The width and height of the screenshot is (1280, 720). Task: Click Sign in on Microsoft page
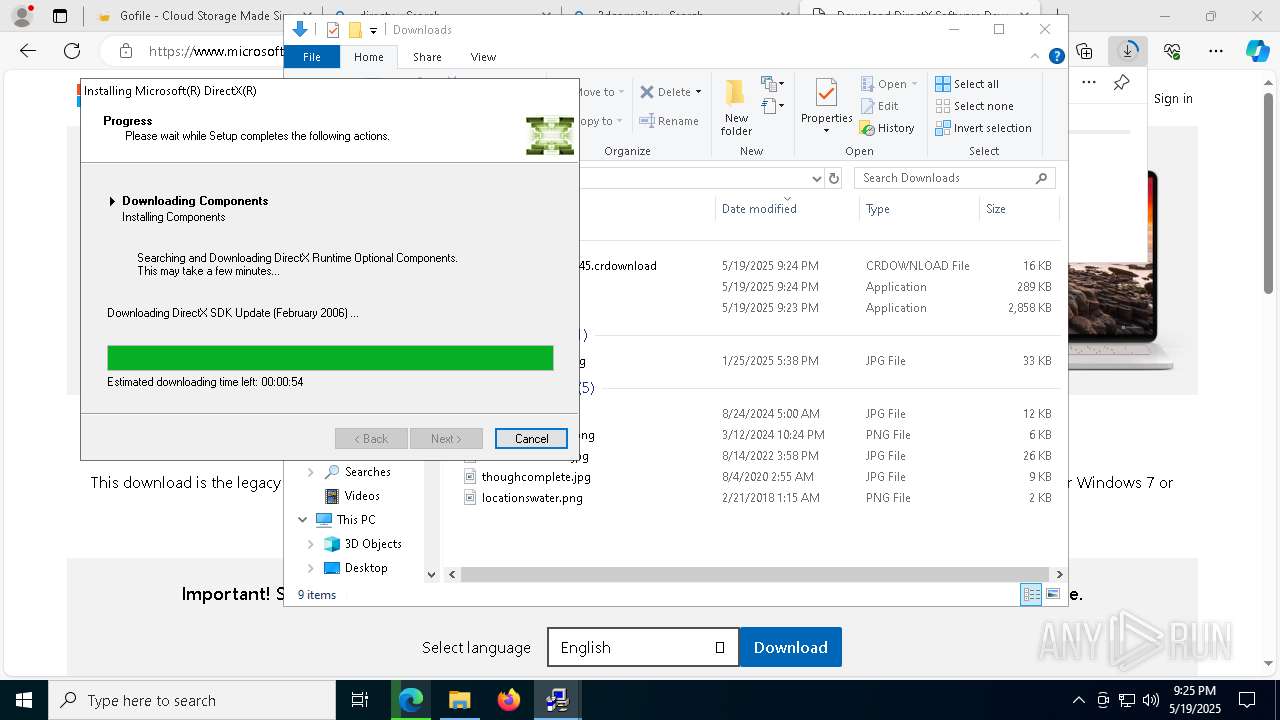click(x=1173, y=98)
